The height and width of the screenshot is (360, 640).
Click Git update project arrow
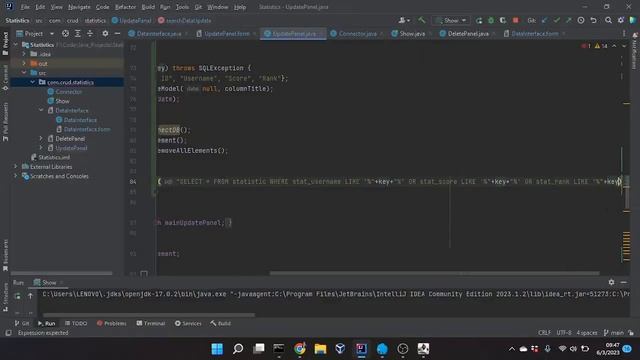(x=544, y=20)
